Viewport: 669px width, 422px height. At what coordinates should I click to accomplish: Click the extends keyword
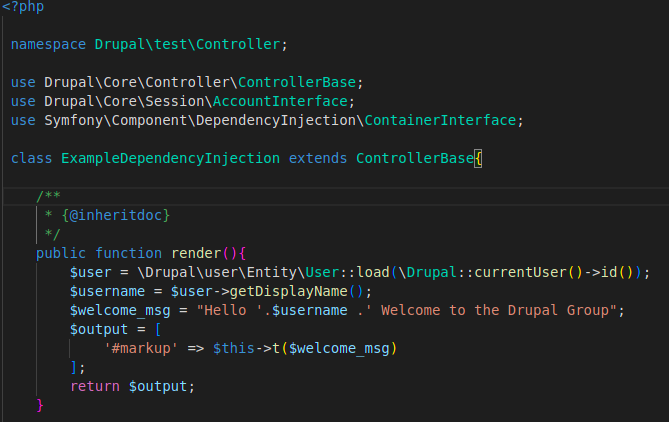coord(318,158)
